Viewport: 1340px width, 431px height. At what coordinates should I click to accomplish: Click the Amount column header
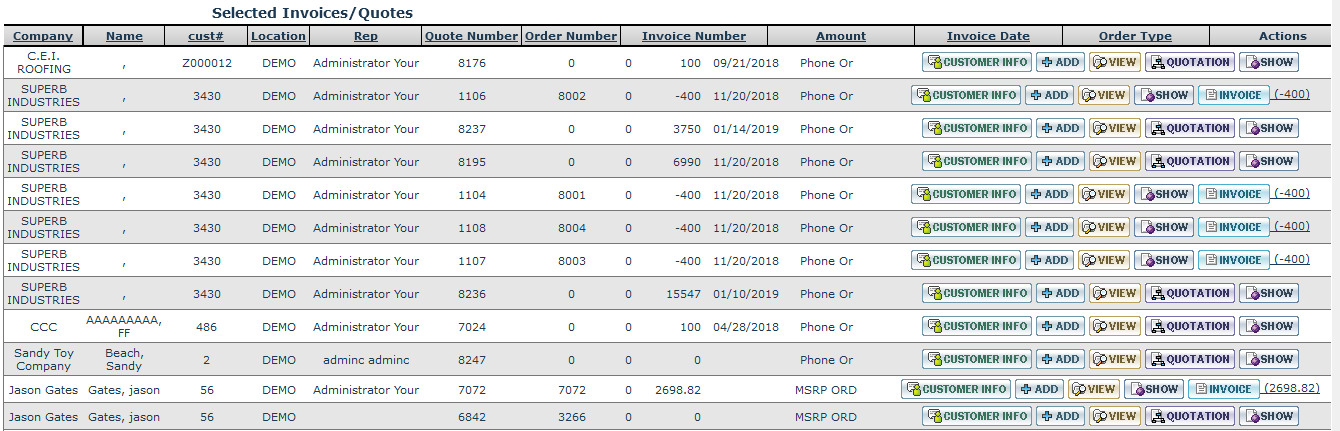point(840,36)
